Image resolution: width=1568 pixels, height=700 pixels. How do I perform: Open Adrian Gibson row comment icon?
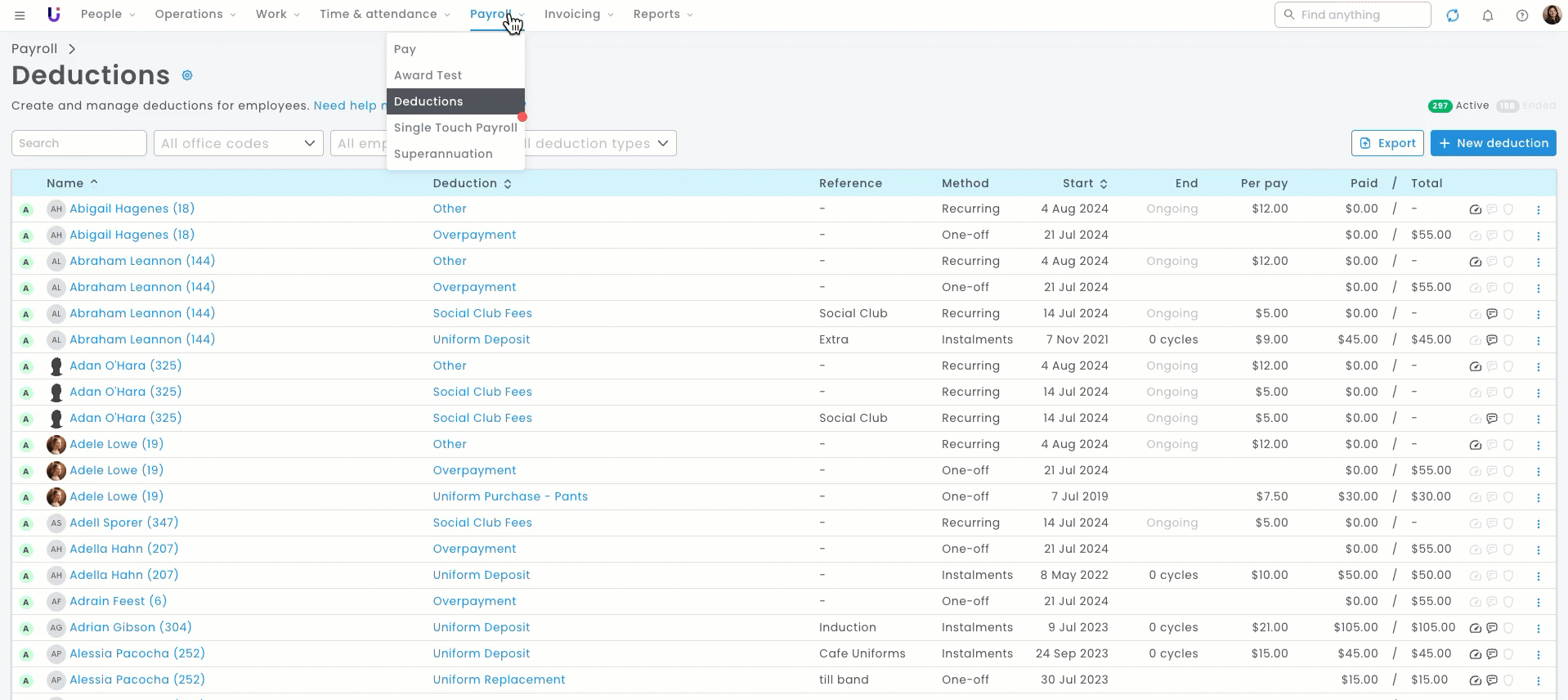tap(1492, 628)
